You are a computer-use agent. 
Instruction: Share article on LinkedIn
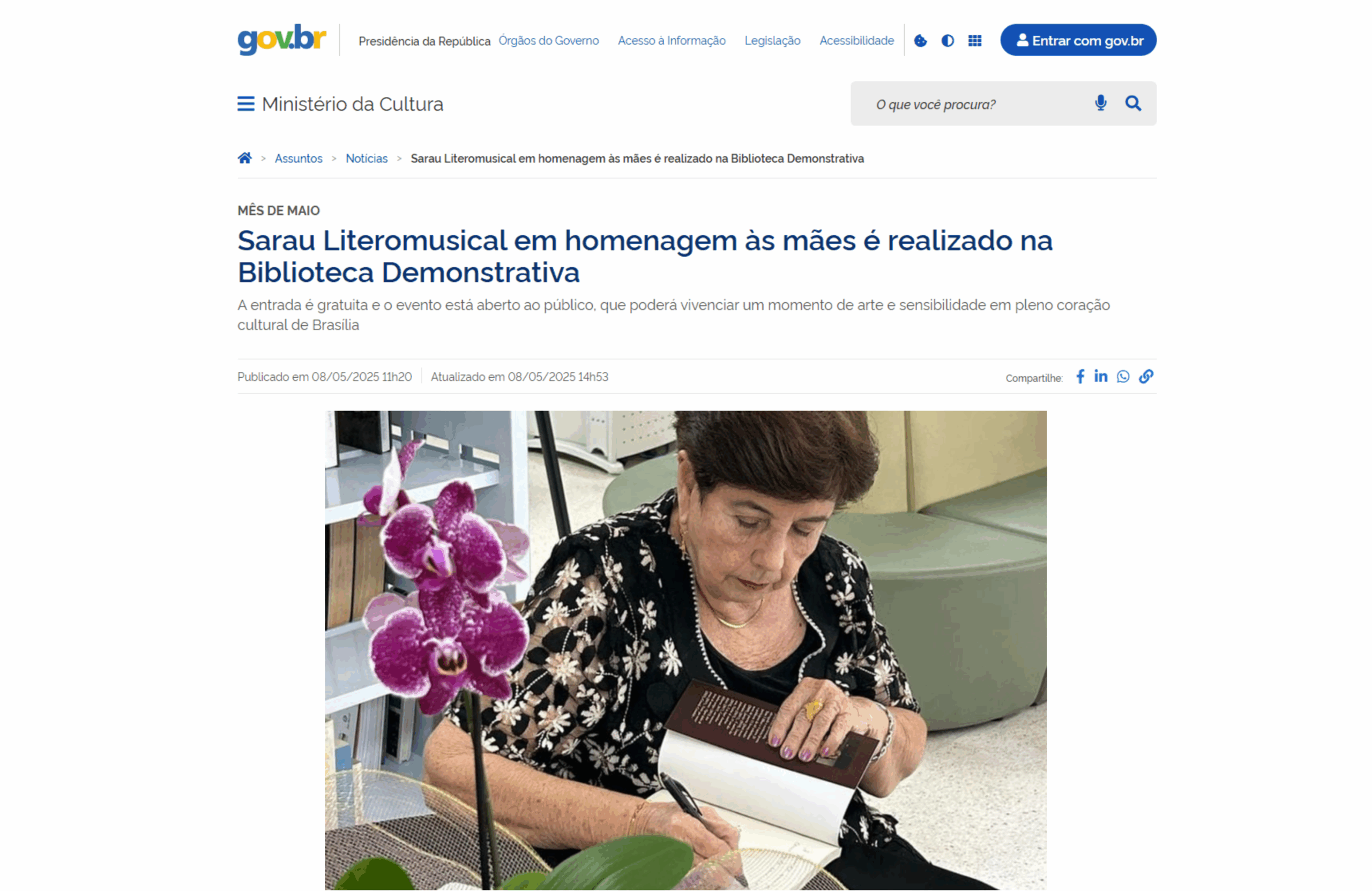1101,376
